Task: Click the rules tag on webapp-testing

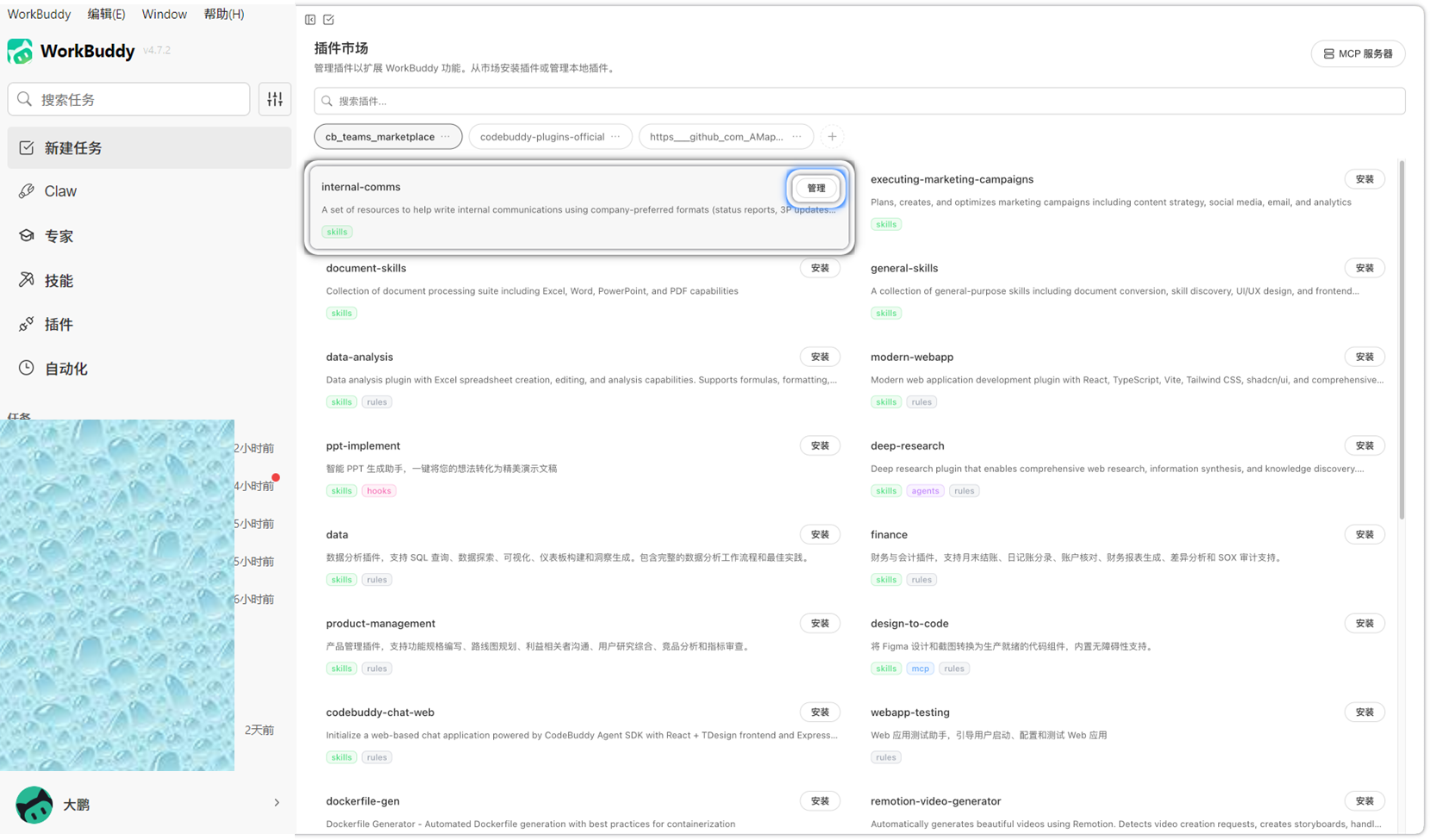Action: (885, 757)
